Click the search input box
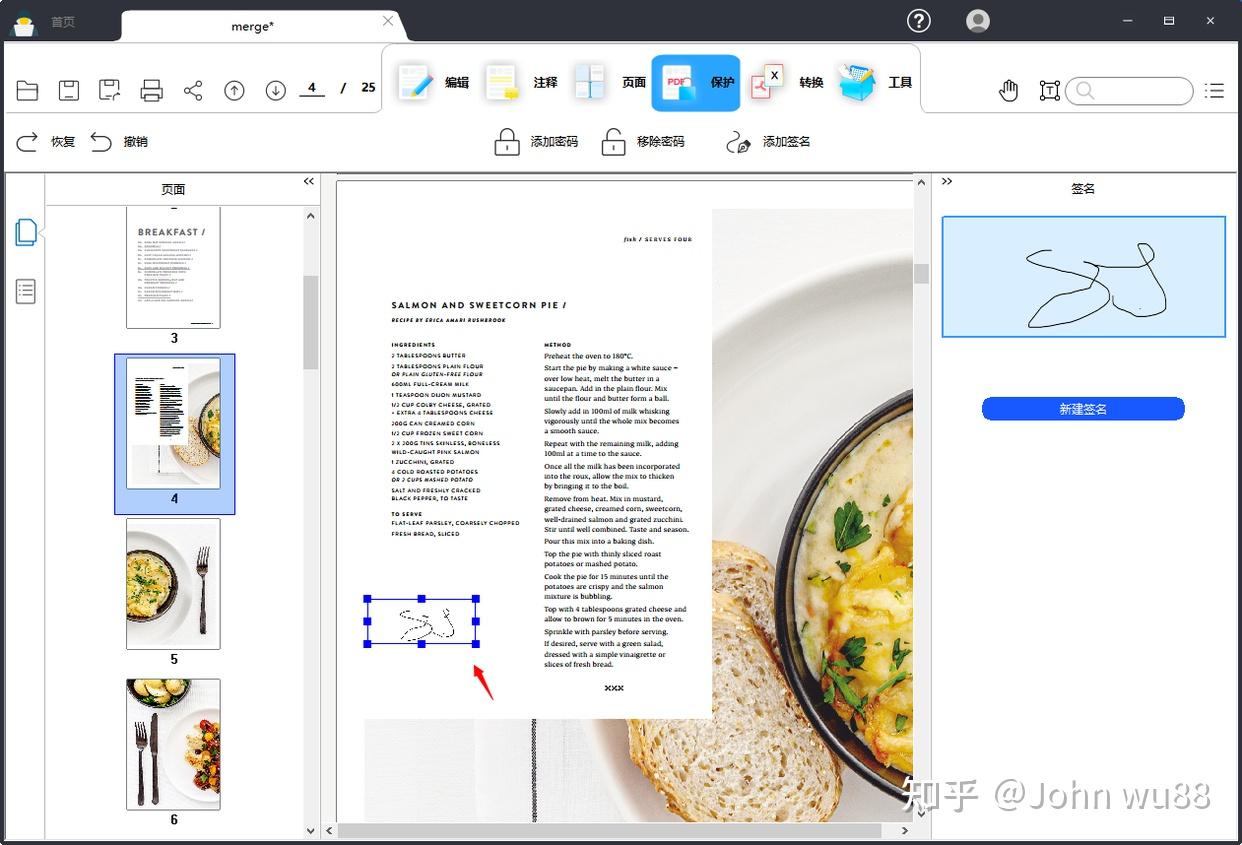 click(x=1129, y=91)
